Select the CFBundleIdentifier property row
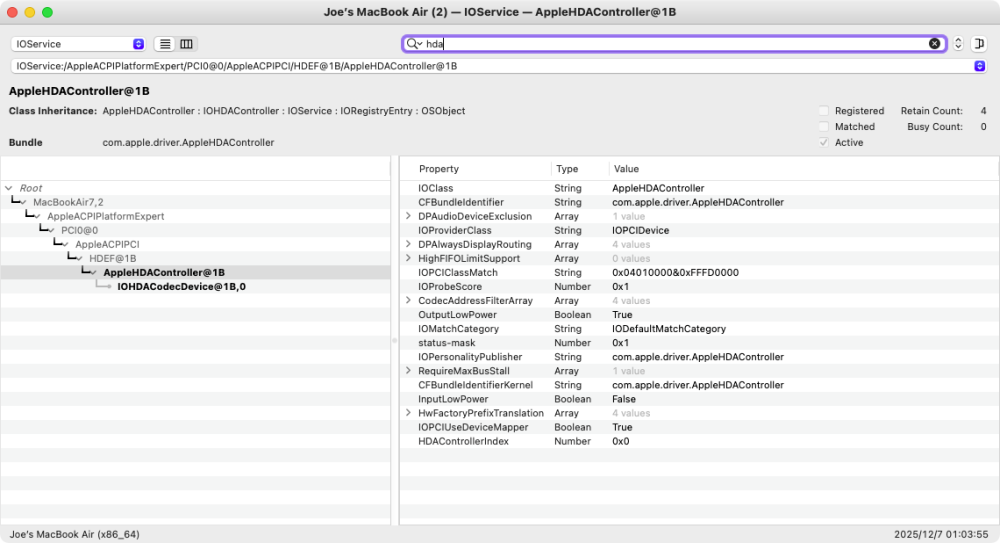Screen dimensions: 1000x543 700,202
